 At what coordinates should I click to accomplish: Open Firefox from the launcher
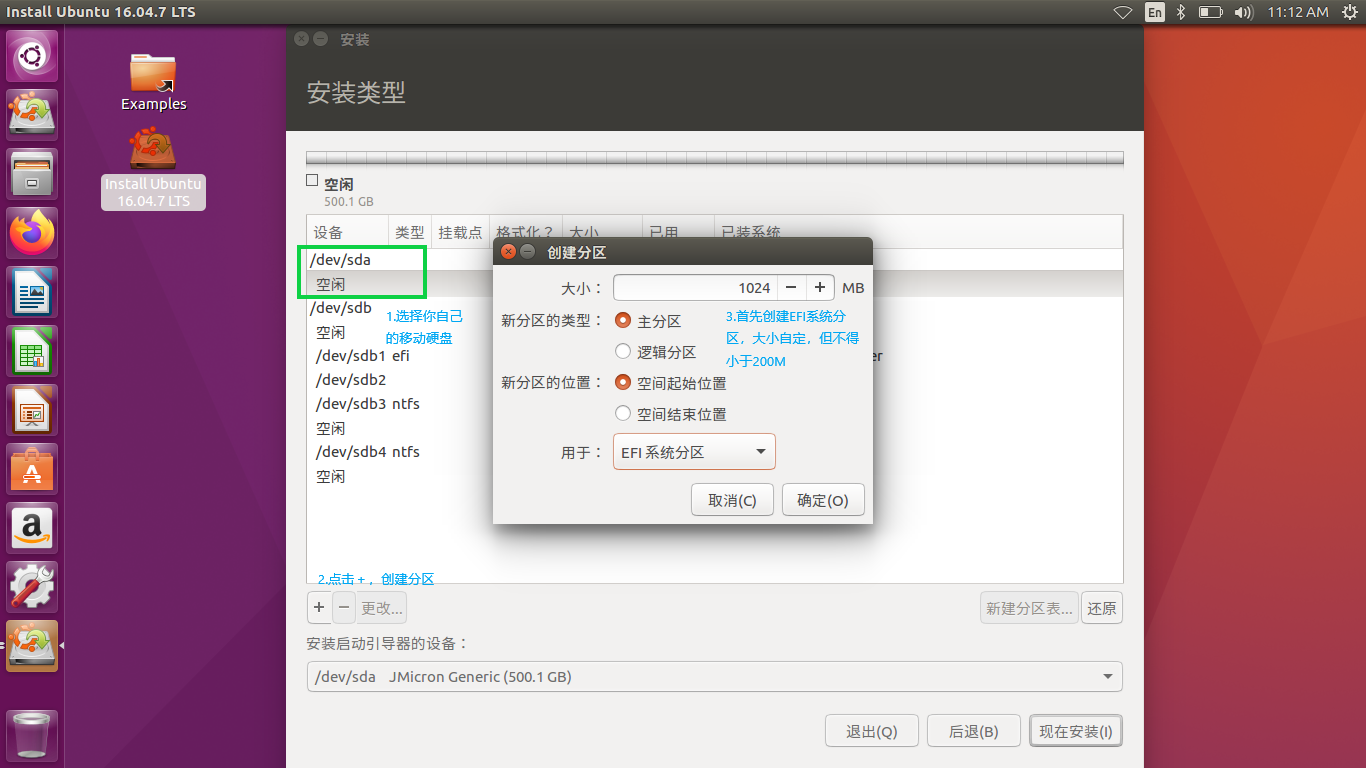(33, 234)
